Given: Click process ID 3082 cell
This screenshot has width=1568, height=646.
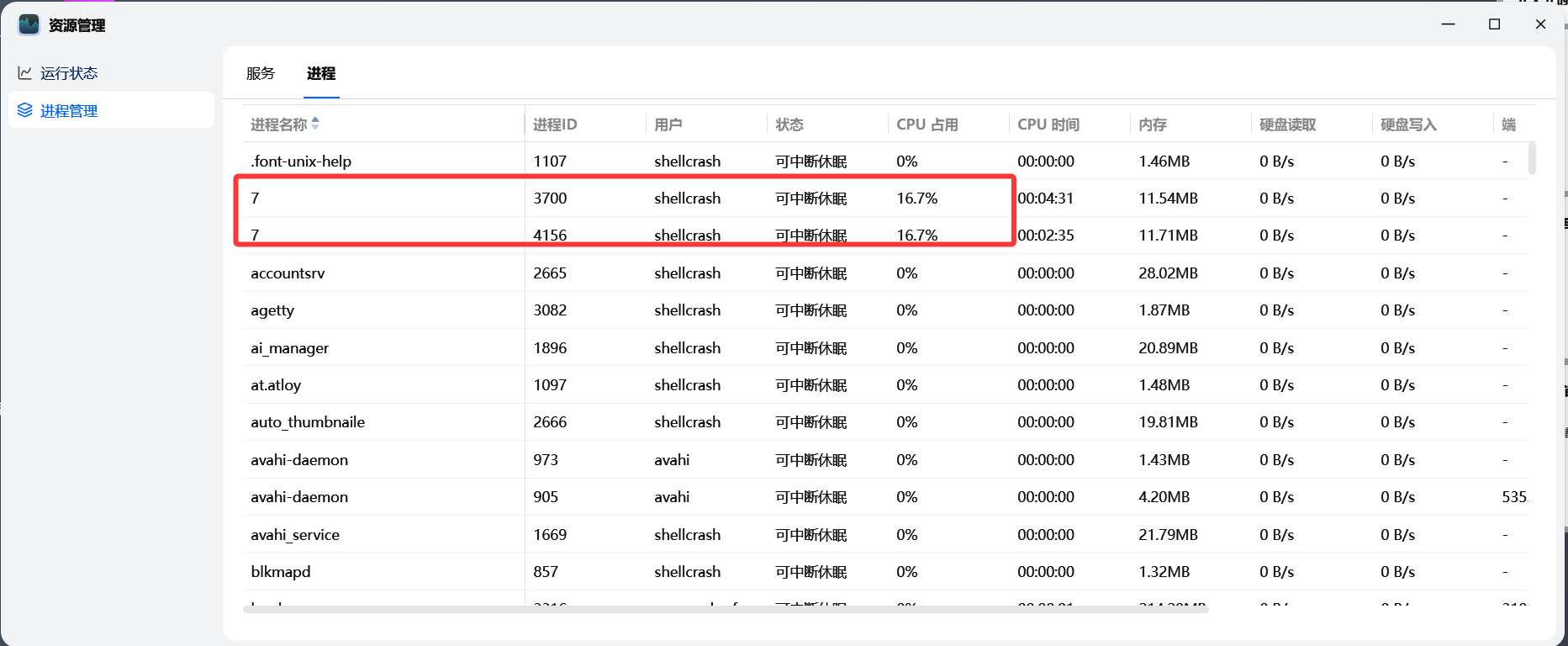Looking at the screenshot, I should coord(550,310).
